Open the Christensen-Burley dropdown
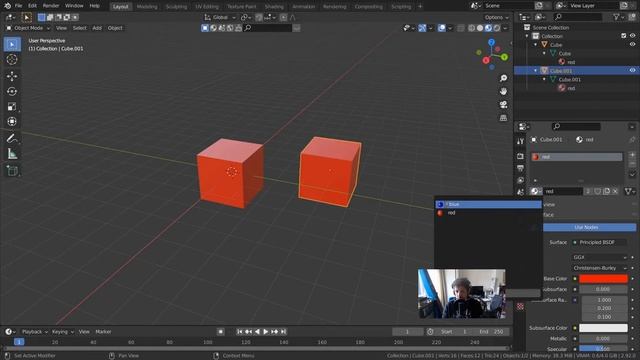This screenshot has height=360, width=640. [x=599, y=268]
